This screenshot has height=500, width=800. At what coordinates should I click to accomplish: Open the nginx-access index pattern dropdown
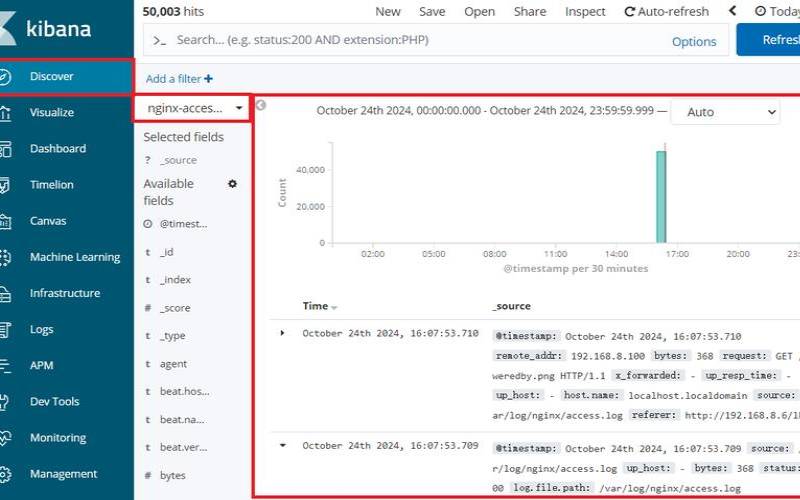click(192, 108)
